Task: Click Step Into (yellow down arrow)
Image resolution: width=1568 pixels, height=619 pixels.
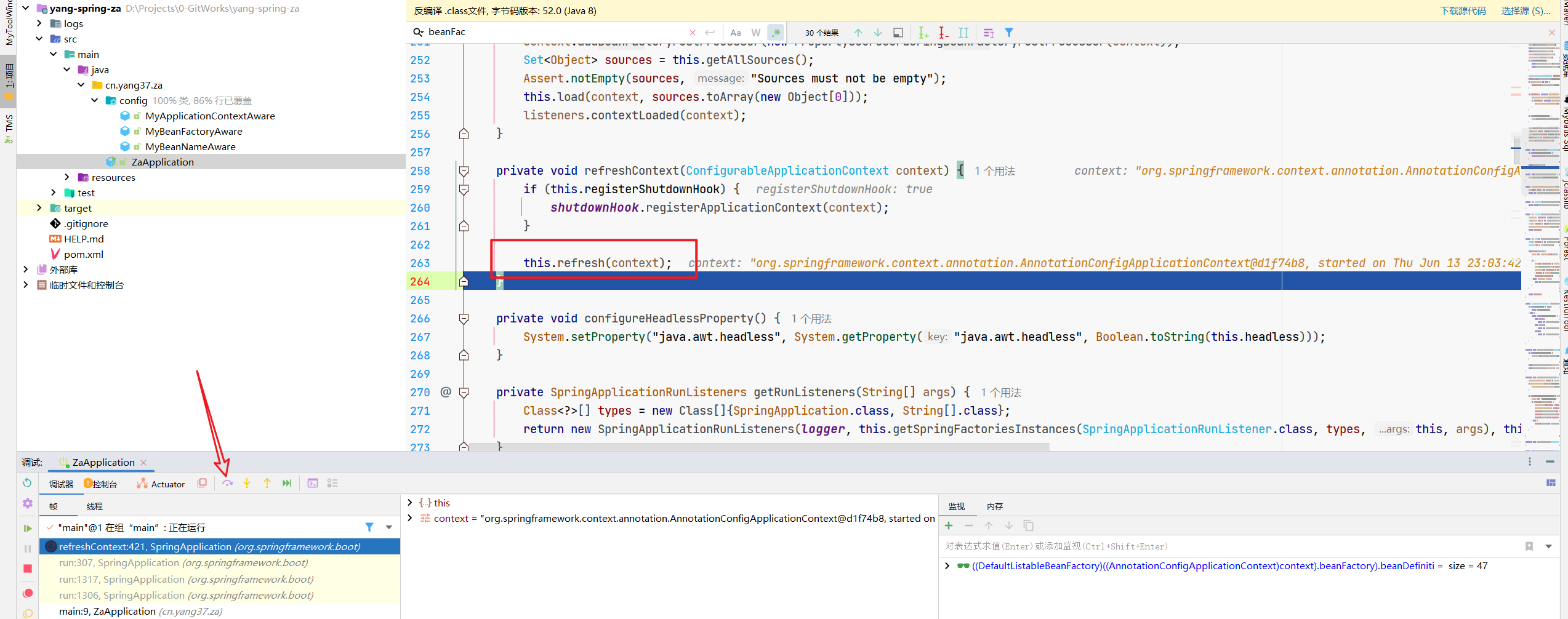Action: 247,484
